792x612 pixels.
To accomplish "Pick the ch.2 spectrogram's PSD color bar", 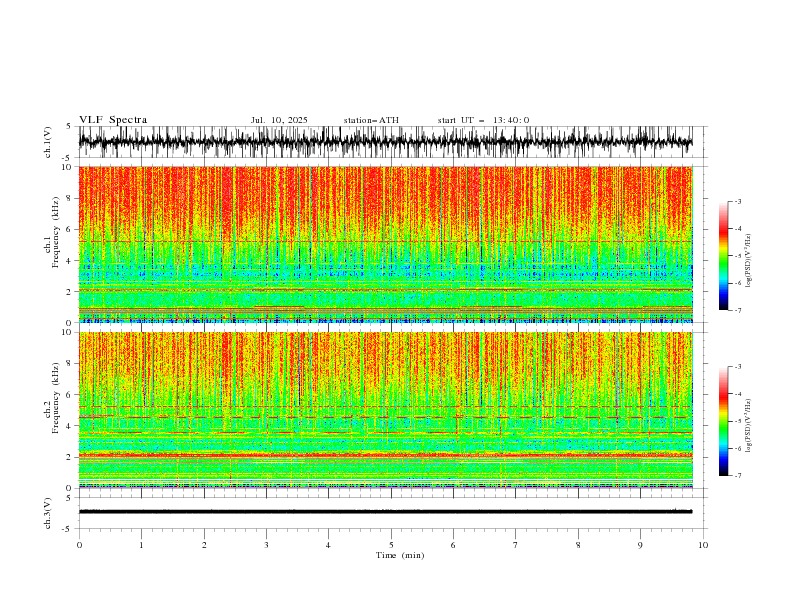I will coord(723,421).
